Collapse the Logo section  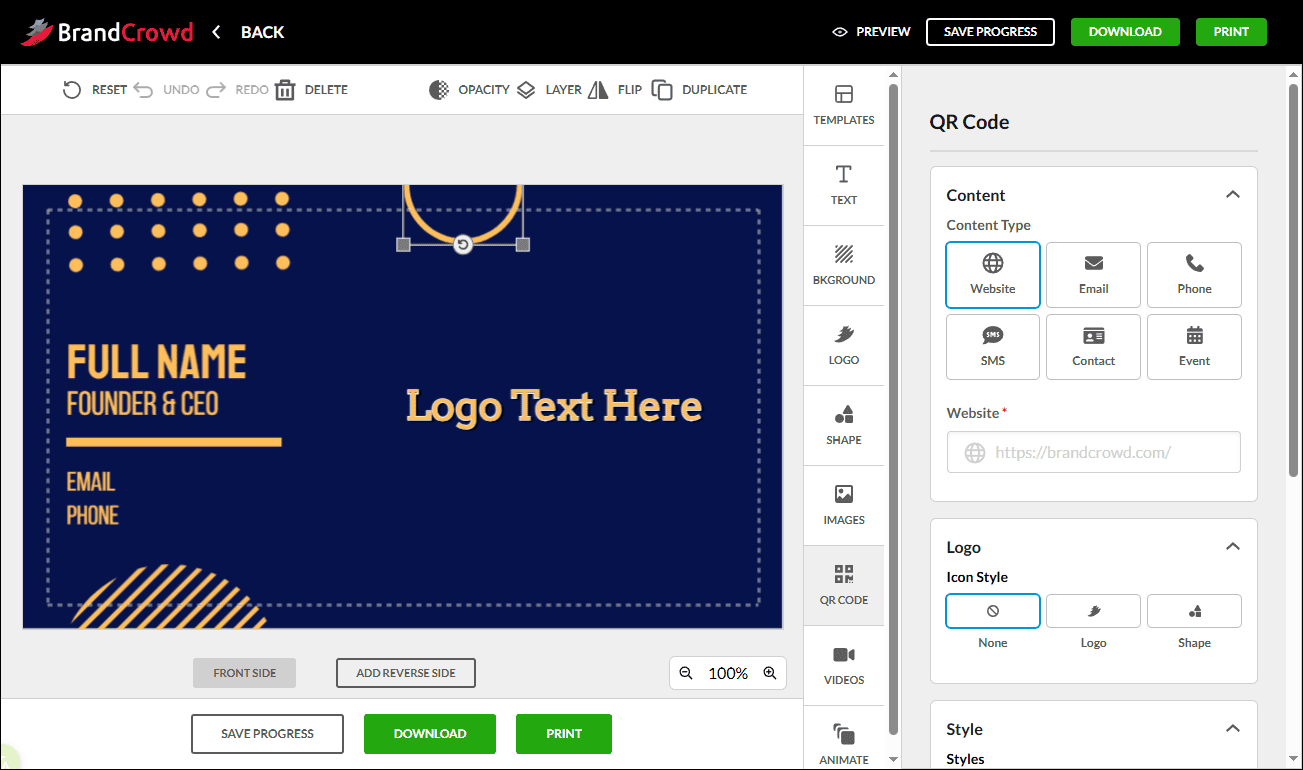(1232, 546)
